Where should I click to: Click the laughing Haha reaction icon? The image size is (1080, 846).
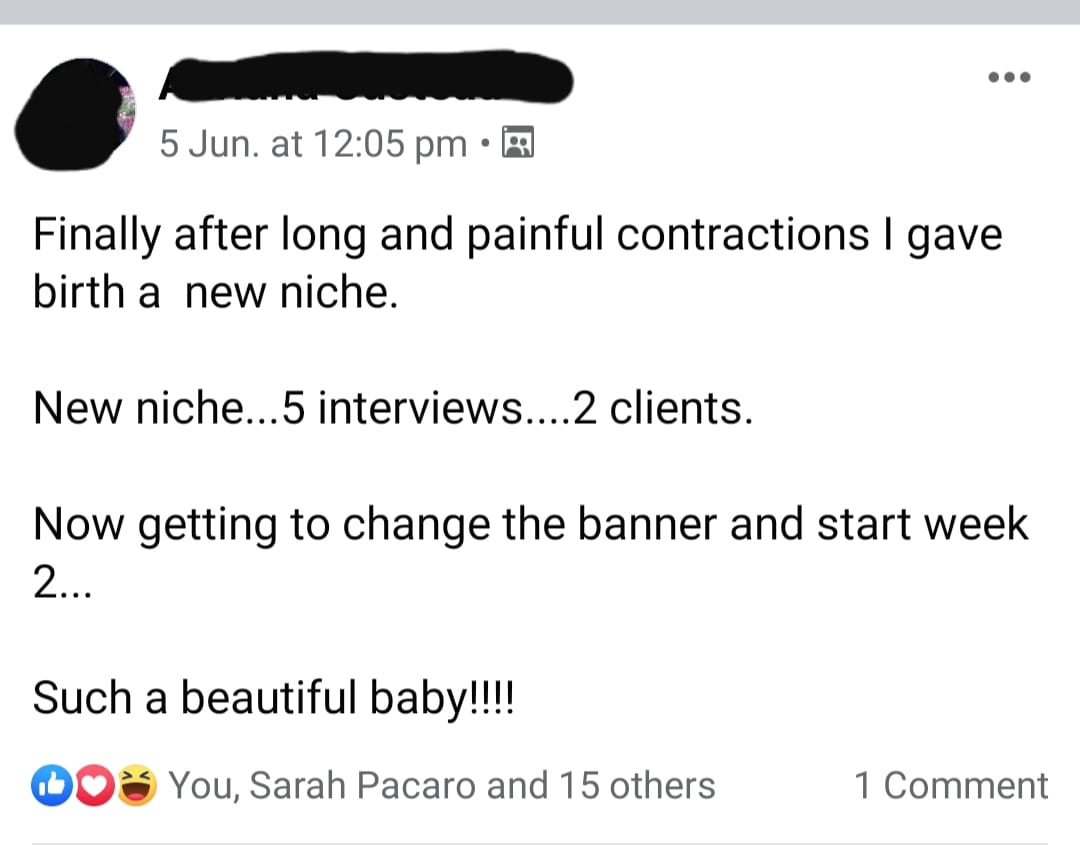(x=135, y=786)
